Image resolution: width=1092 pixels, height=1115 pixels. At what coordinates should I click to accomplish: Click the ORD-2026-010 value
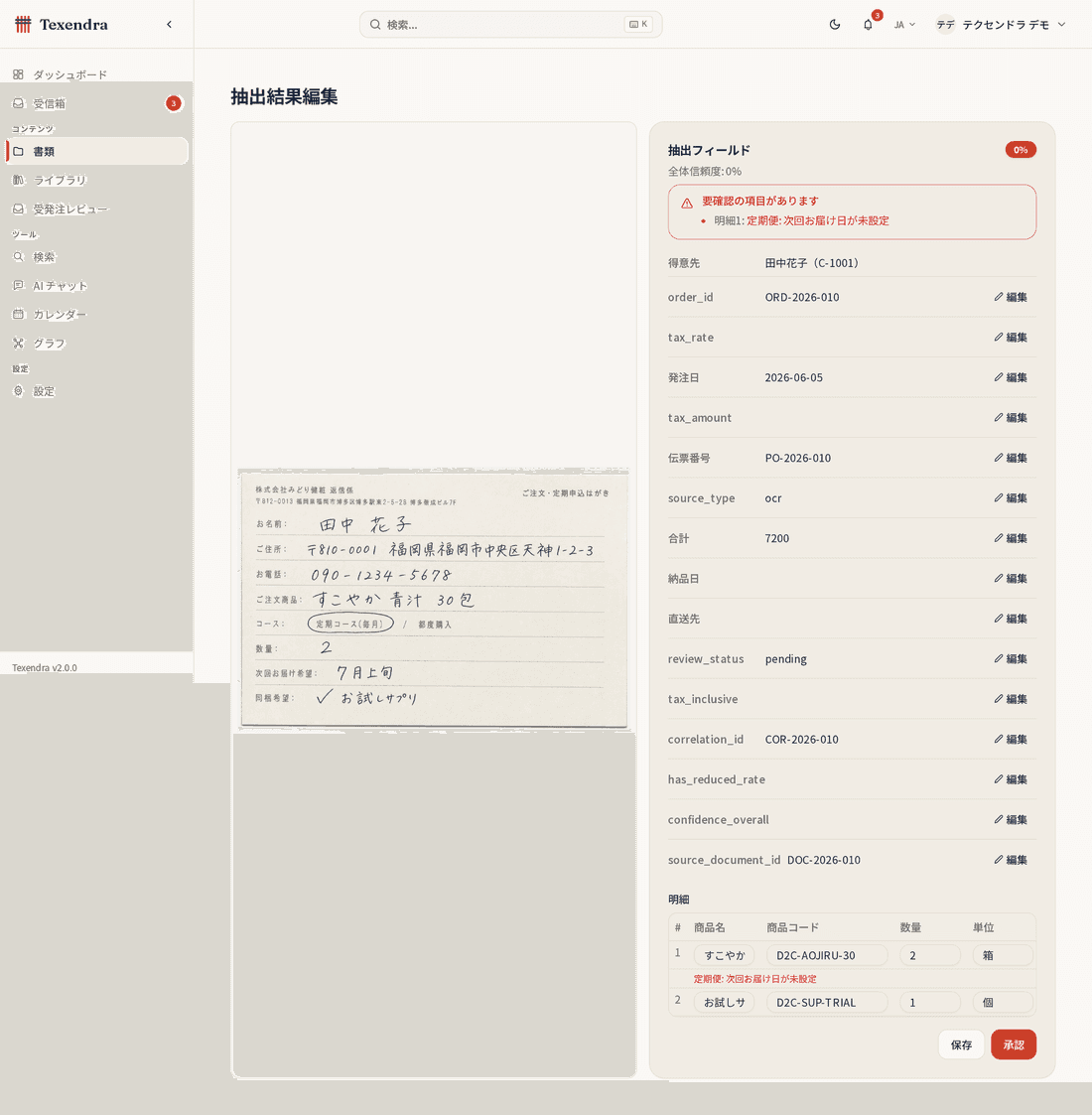802,297
